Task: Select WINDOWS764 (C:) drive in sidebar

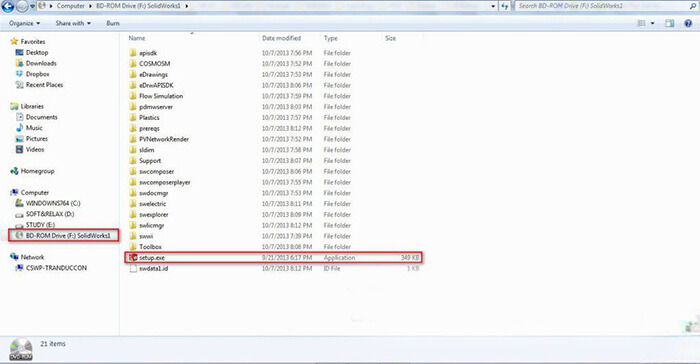Action: [x=48, y=203]
